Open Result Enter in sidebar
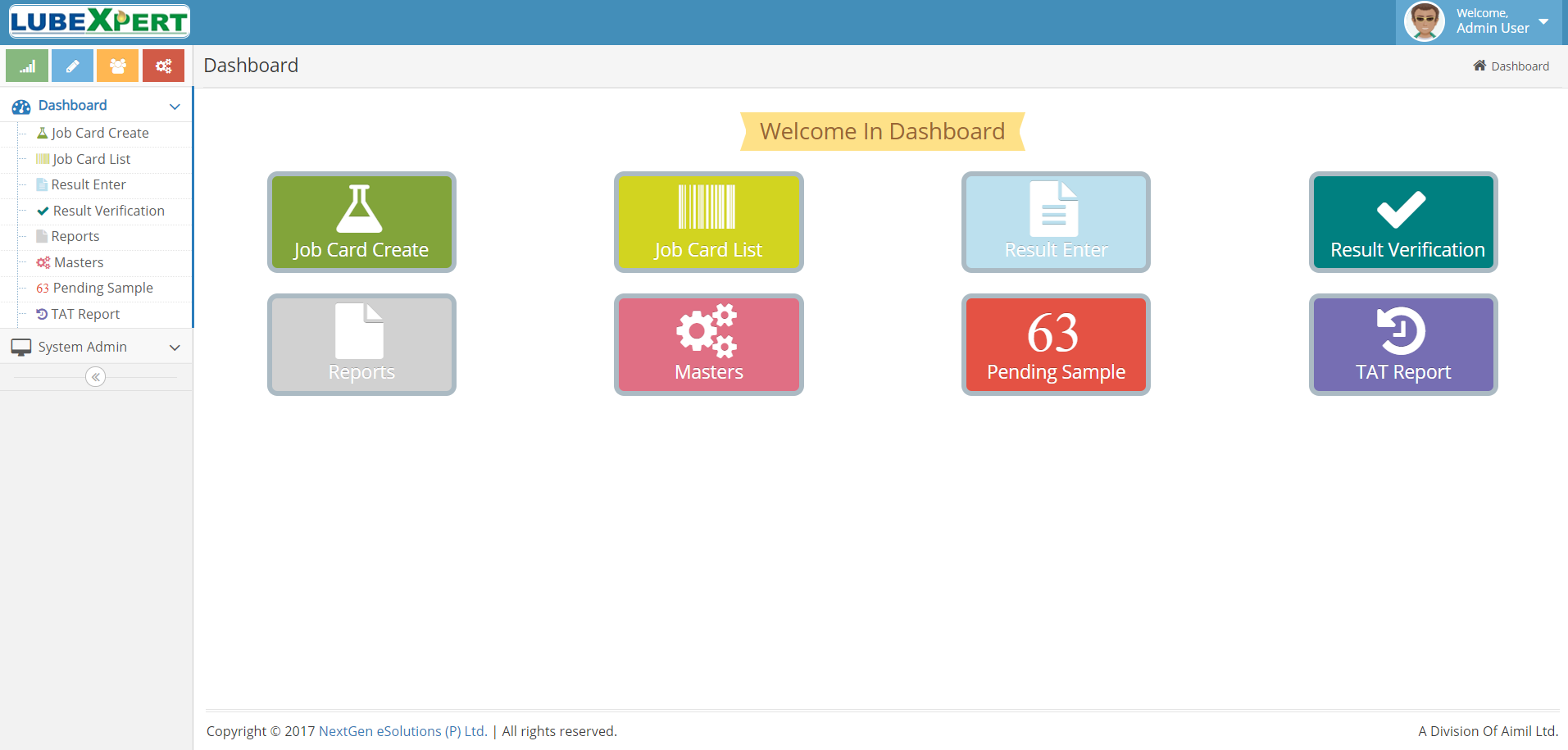This screenshot has width=1568, height=750. (89, 184)
